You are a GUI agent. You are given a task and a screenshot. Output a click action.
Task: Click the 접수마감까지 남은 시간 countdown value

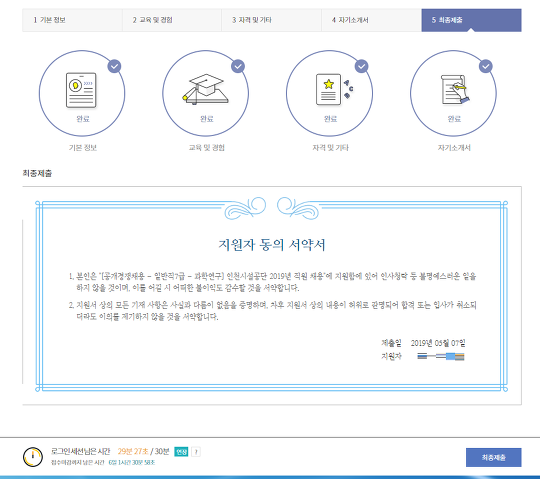pyautogui.click(x=132, y=462)
